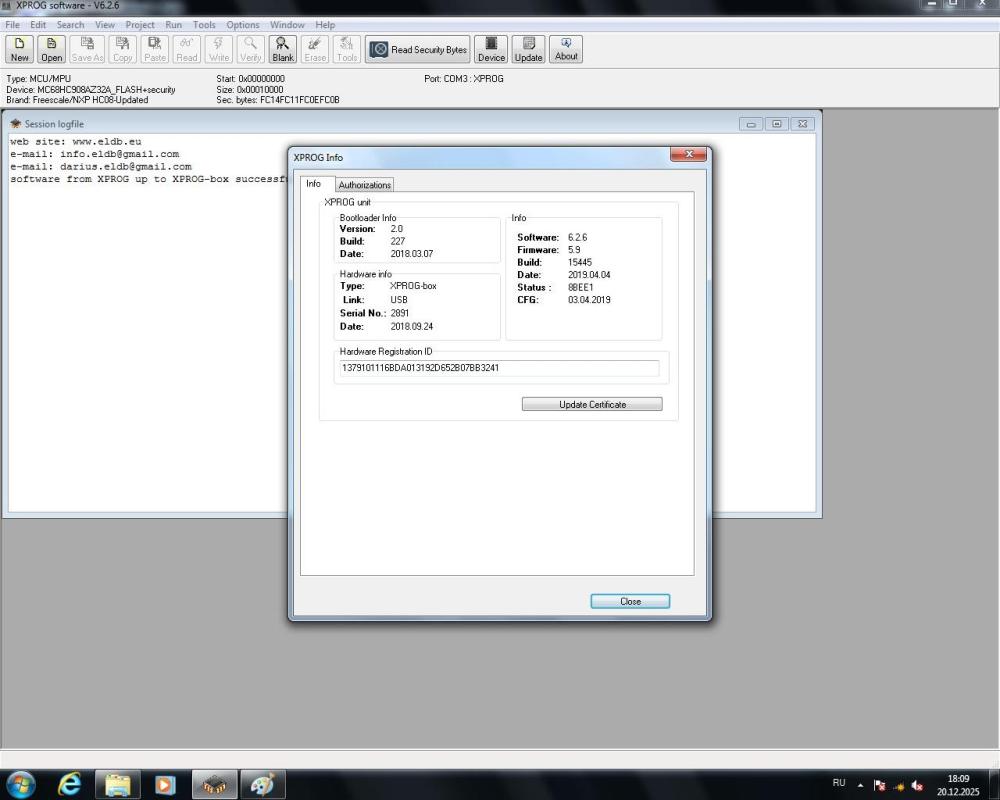Click firmware value 5.9
The image size is (1000, 800).
pos(574,250)
